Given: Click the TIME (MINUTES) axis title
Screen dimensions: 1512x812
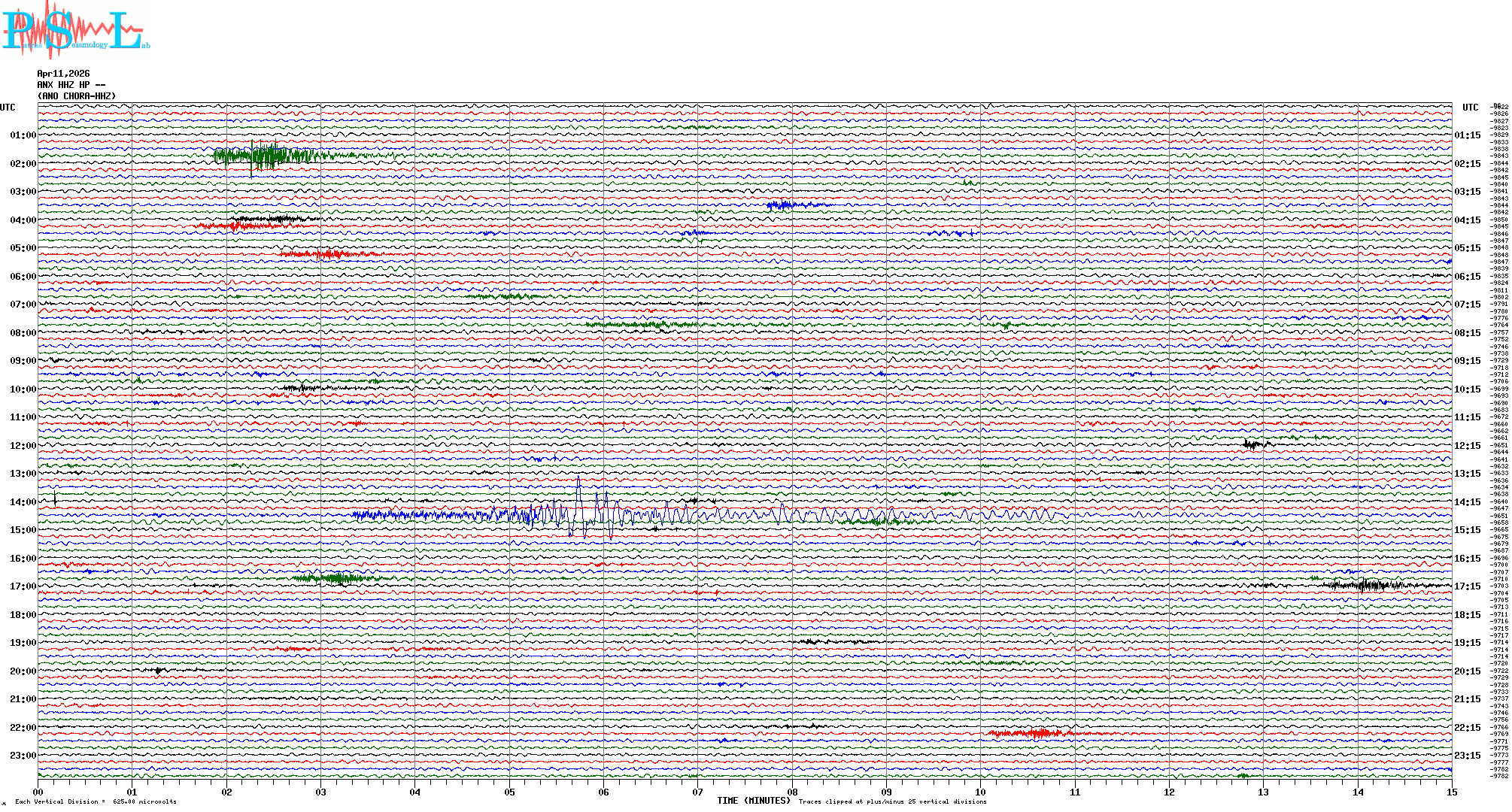Looking at the screenshot, I should click(753, 801).
